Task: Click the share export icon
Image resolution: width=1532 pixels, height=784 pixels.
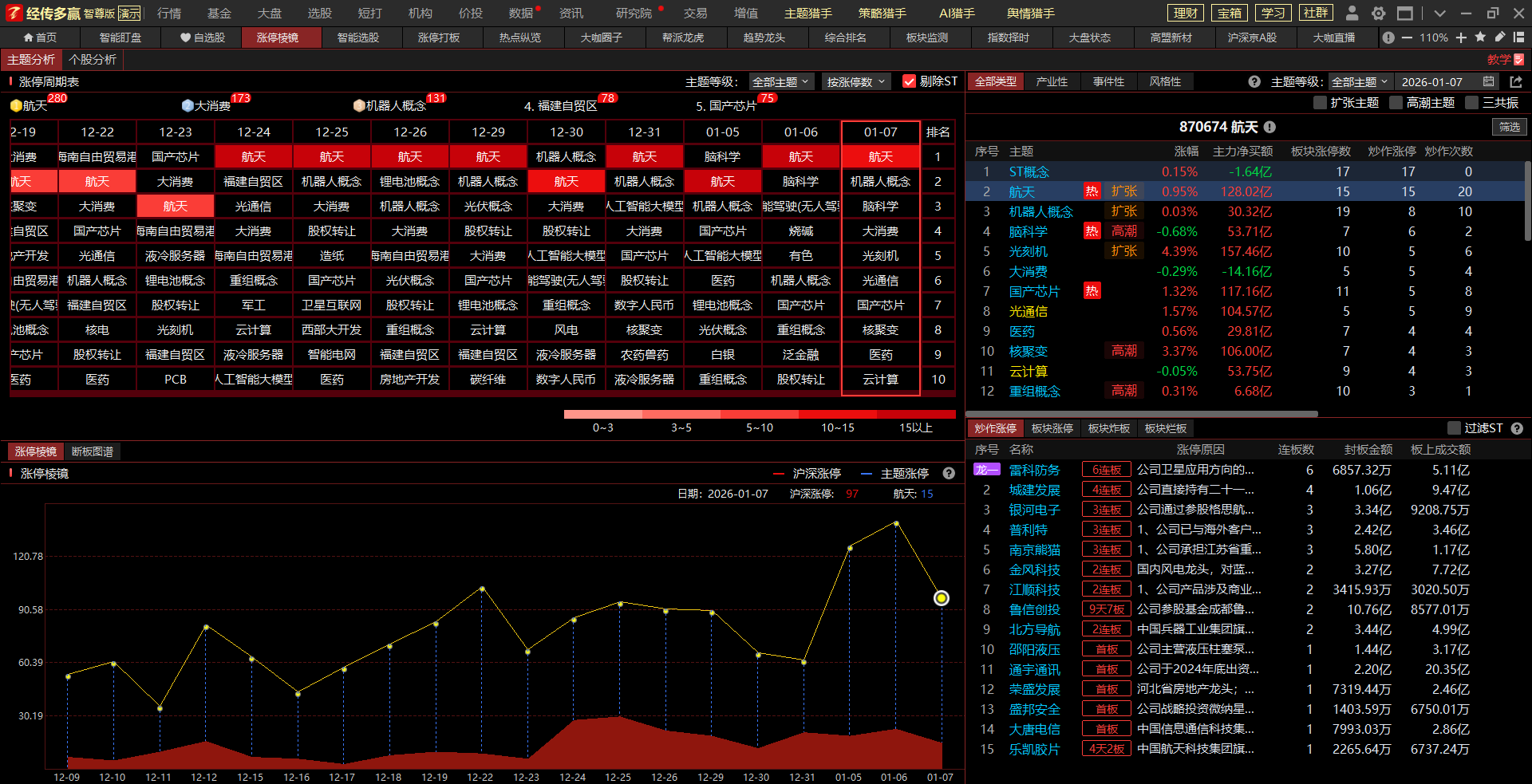Action: click(1516, 82)
